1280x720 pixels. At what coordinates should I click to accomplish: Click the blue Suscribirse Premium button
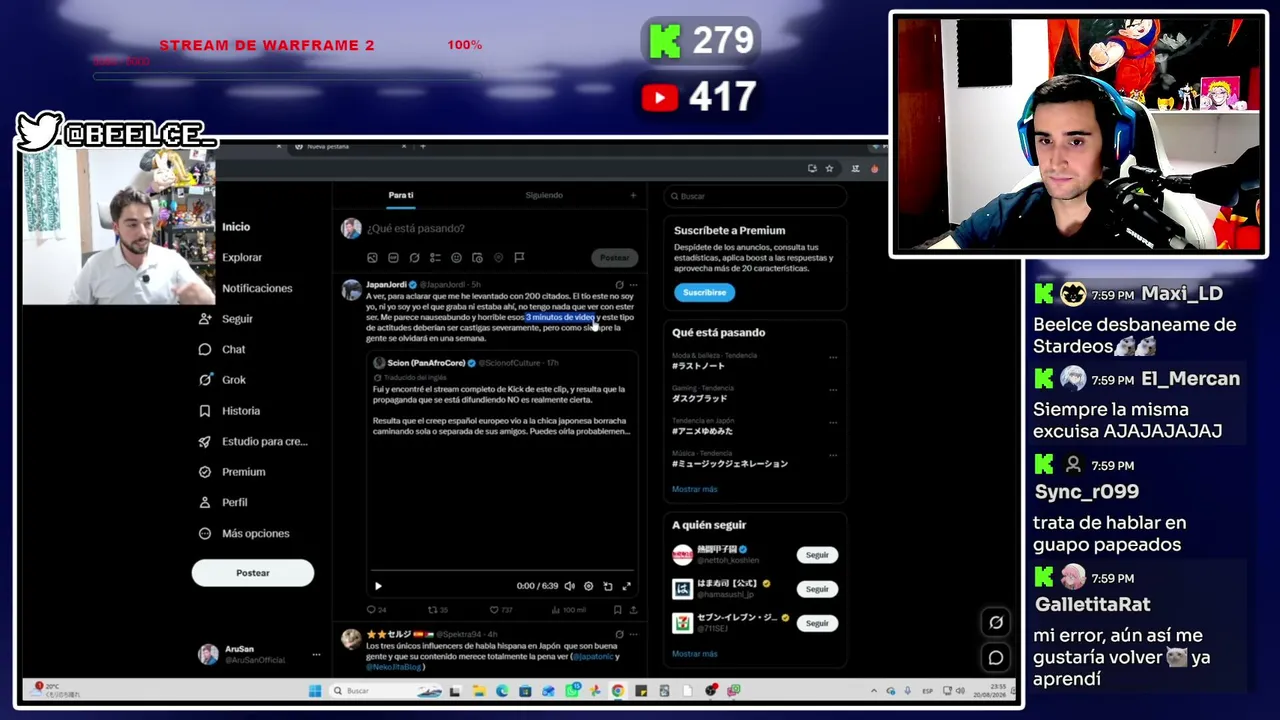click(x=704, y=292)
